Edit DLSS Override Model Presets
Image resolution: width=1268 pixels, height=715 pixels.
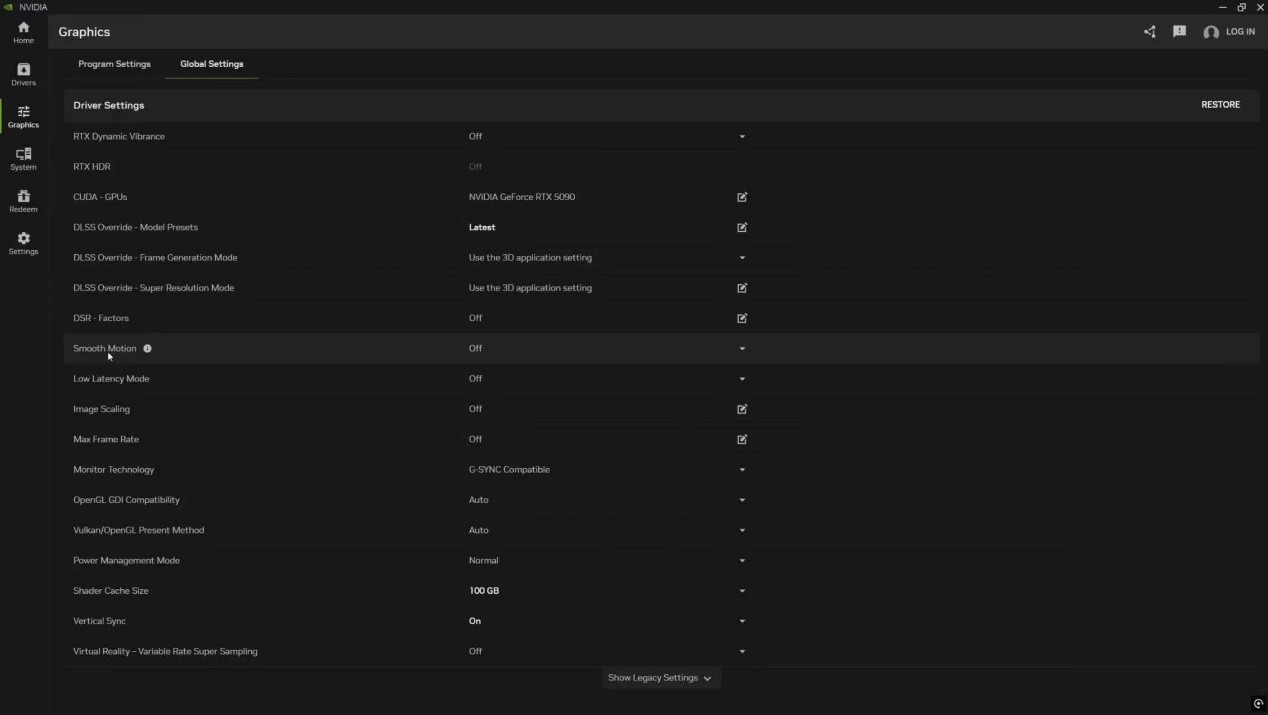pyautogui.click(x=742, y=228)
